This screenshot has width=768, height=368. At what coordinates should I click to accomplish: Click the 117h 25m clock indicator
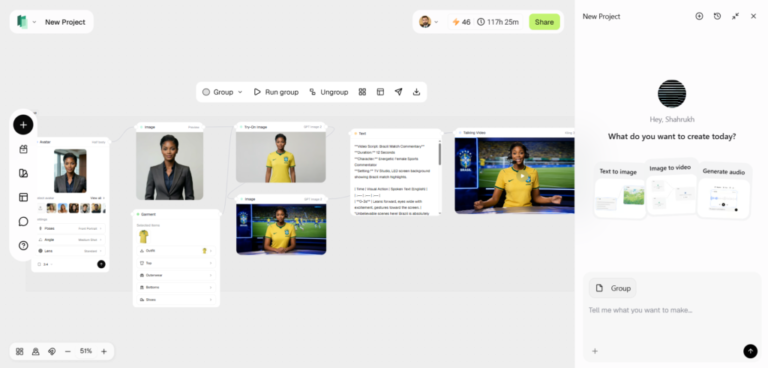point(498,22)
